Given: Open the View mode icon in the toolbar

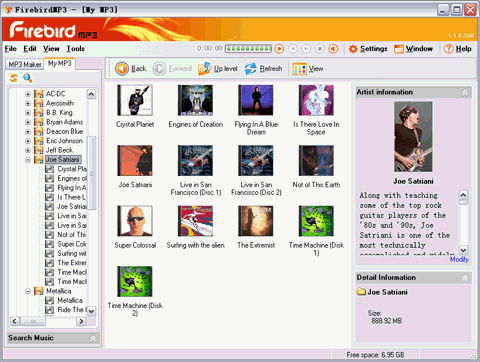Looking at the screenshot, I should click(299, 69).
